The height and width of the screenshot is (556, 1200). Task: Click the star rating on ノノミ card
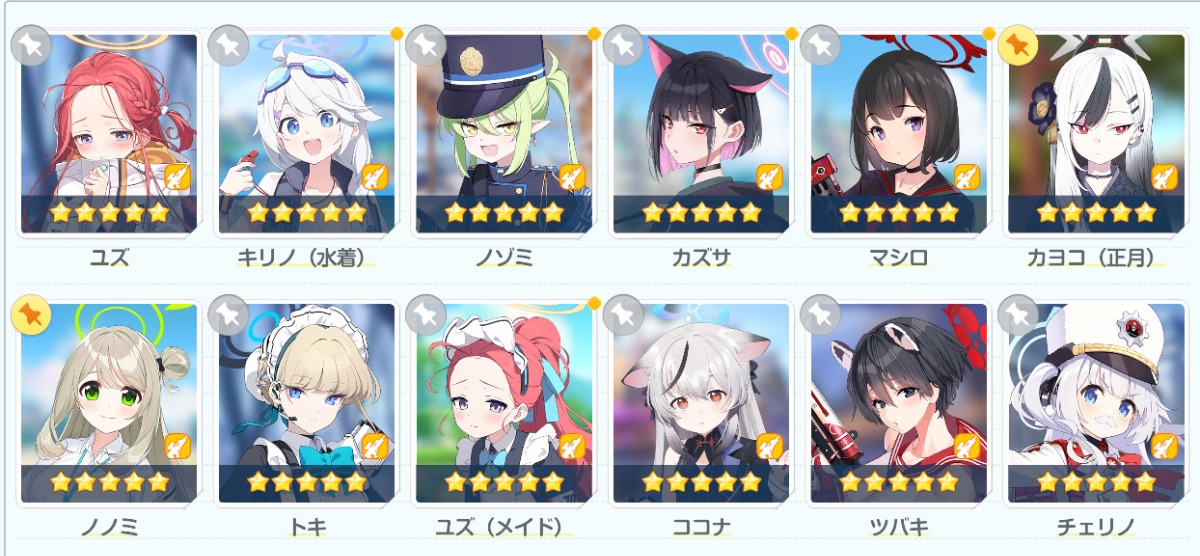(109, 482)
